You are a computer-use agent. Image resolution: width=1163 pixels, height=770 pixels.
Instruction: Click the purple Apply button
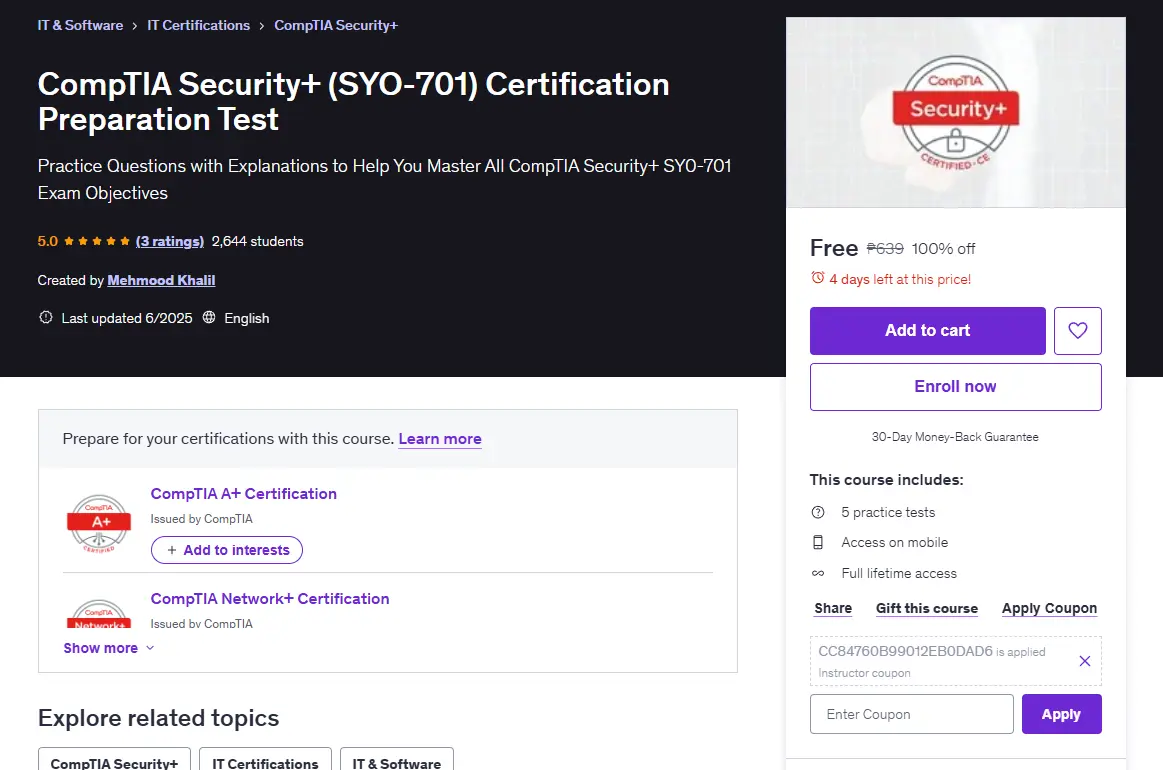point(1061,714)
